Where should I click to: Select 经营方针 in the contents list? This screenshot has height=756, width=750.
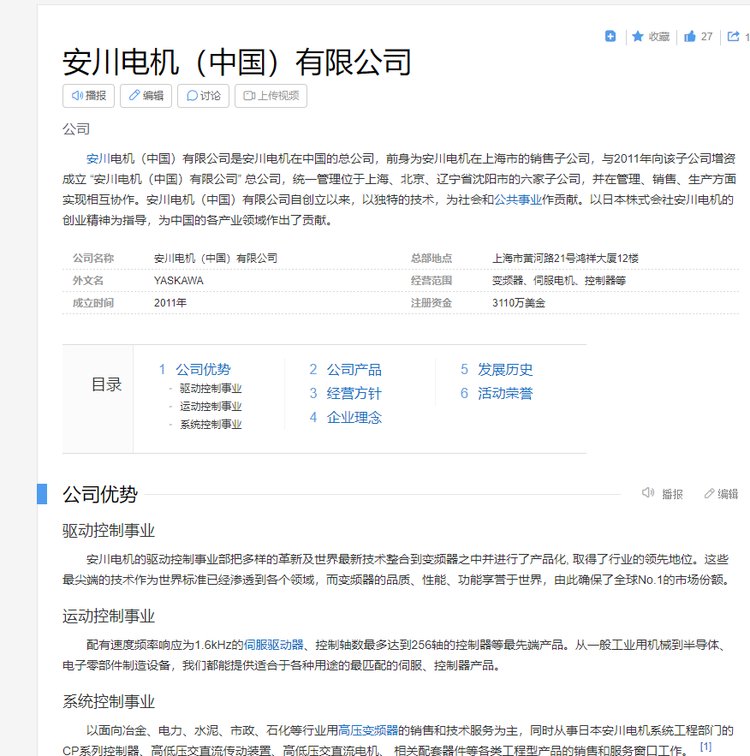click(353, 393)
